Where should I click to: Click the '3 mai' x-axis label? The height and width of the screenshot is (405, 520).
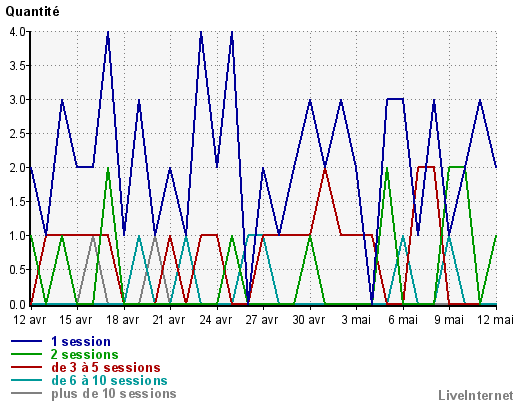356,320
